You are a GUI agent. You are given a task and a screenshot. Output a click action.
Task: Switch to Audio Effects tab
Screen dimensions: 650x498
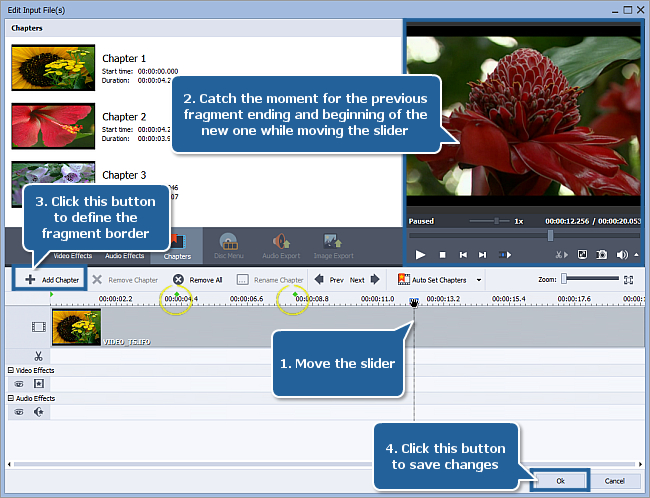click(x=124, y=256)
